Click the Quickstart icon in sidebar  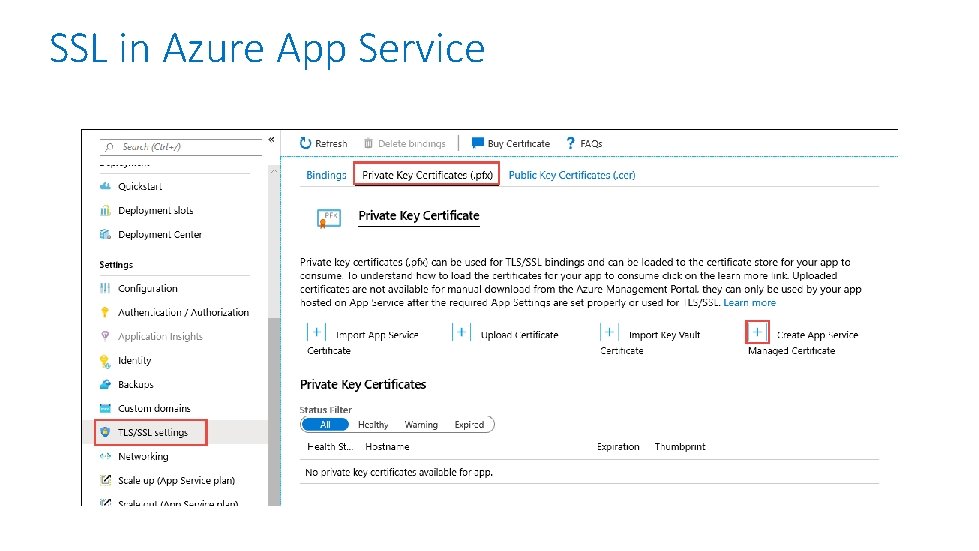click(106, 186)
